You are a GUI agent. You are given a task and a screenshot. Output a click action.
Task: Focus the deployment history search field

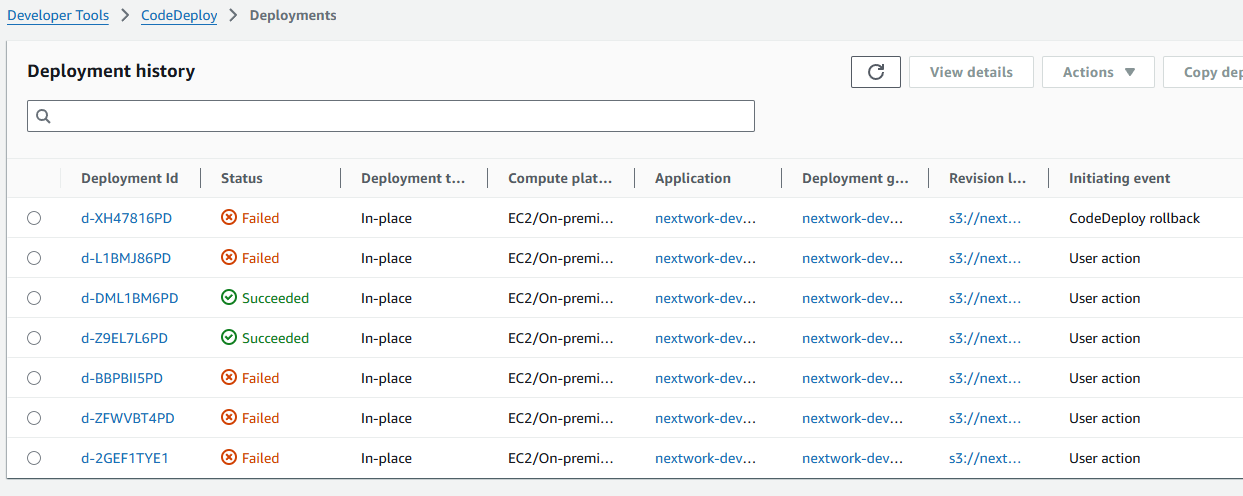tap(391, 116)
